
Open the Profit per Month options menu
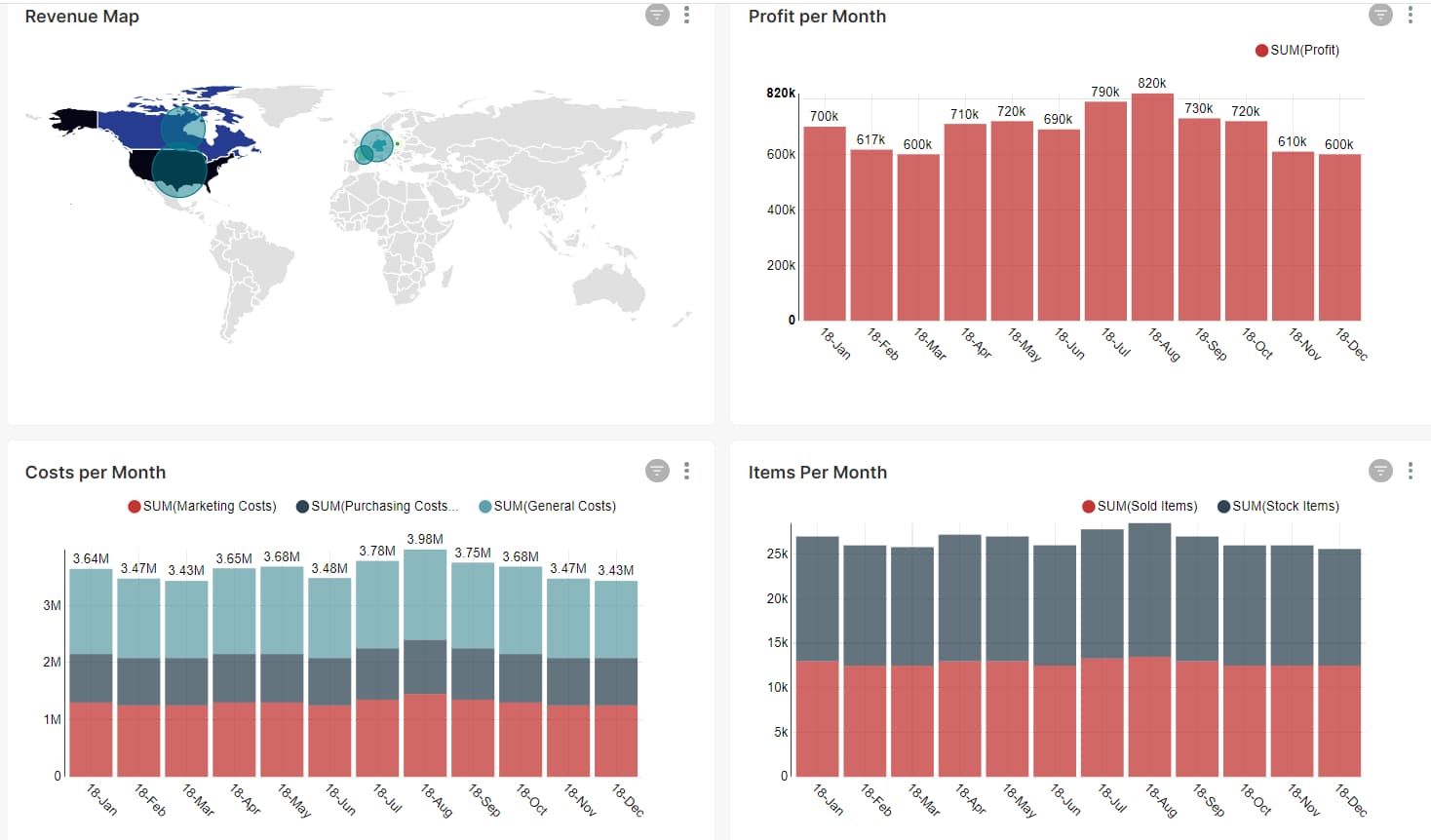pyautogui.click(x=1411, y=15)
